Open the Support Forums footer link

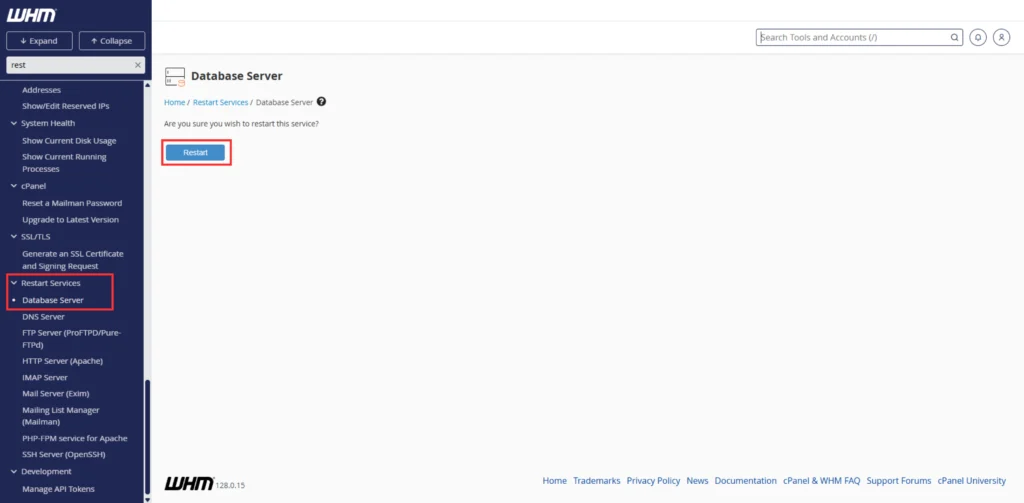(x=899, y=481)
